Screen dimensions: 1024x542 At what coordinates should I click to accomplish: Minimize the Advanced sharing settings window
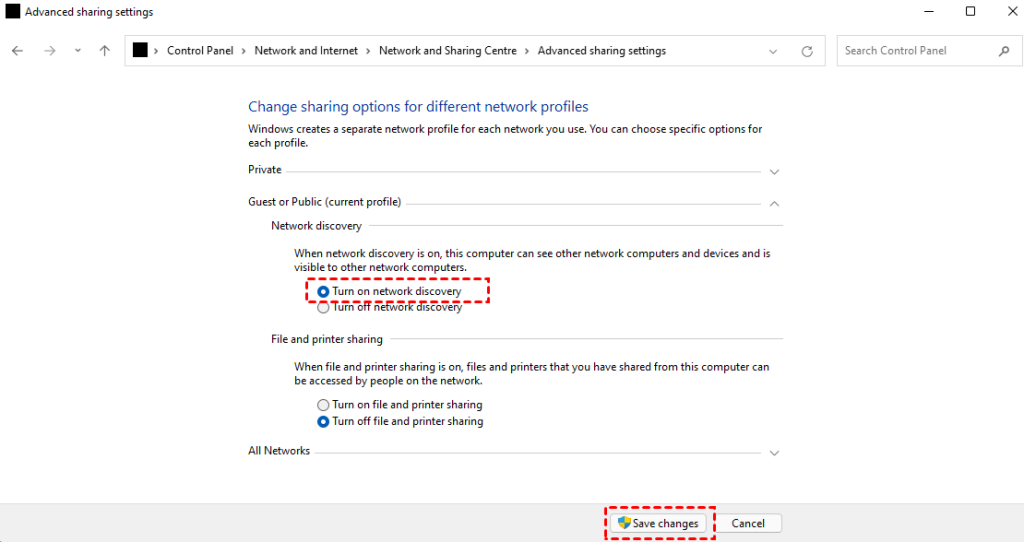coord(929,12)
